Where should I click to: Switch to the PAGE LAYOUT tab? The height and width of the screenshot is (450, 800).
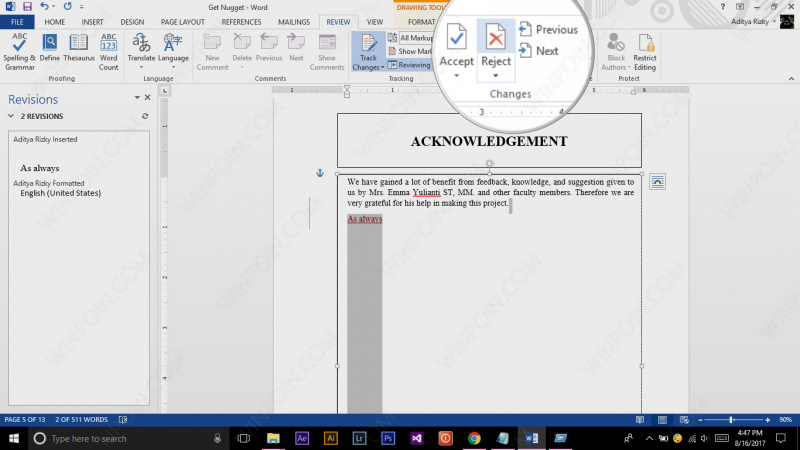click(x=183, y=22)
